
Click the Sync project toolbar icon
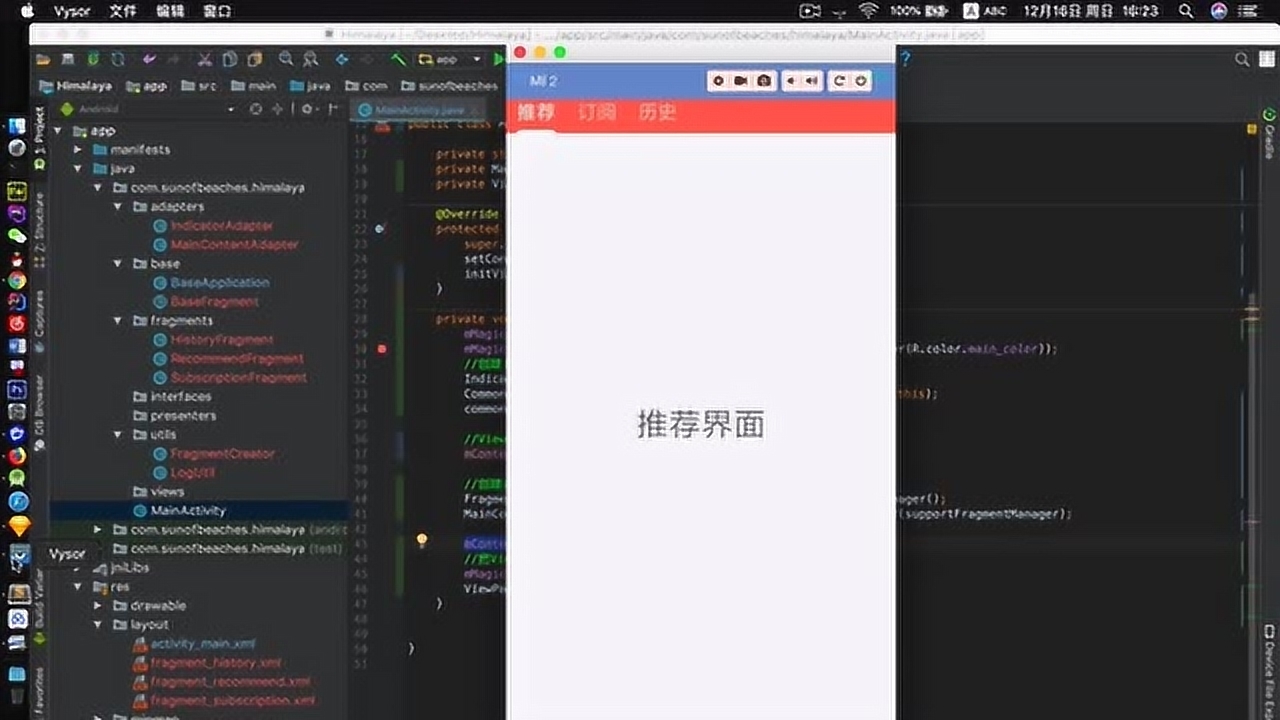118,60
